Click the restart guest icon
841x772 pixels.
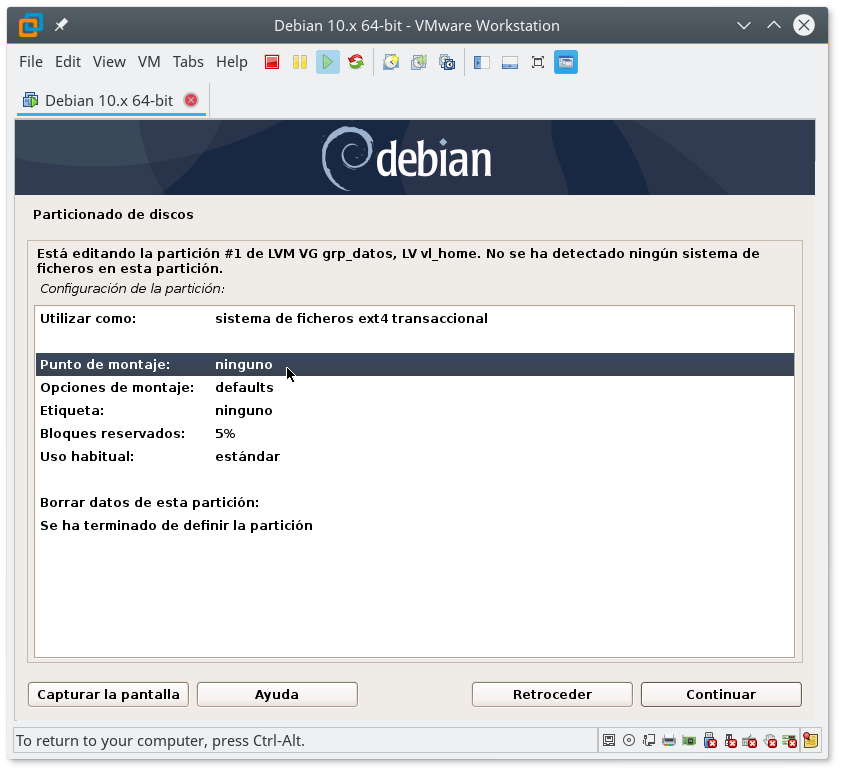(x=356, y=62)
